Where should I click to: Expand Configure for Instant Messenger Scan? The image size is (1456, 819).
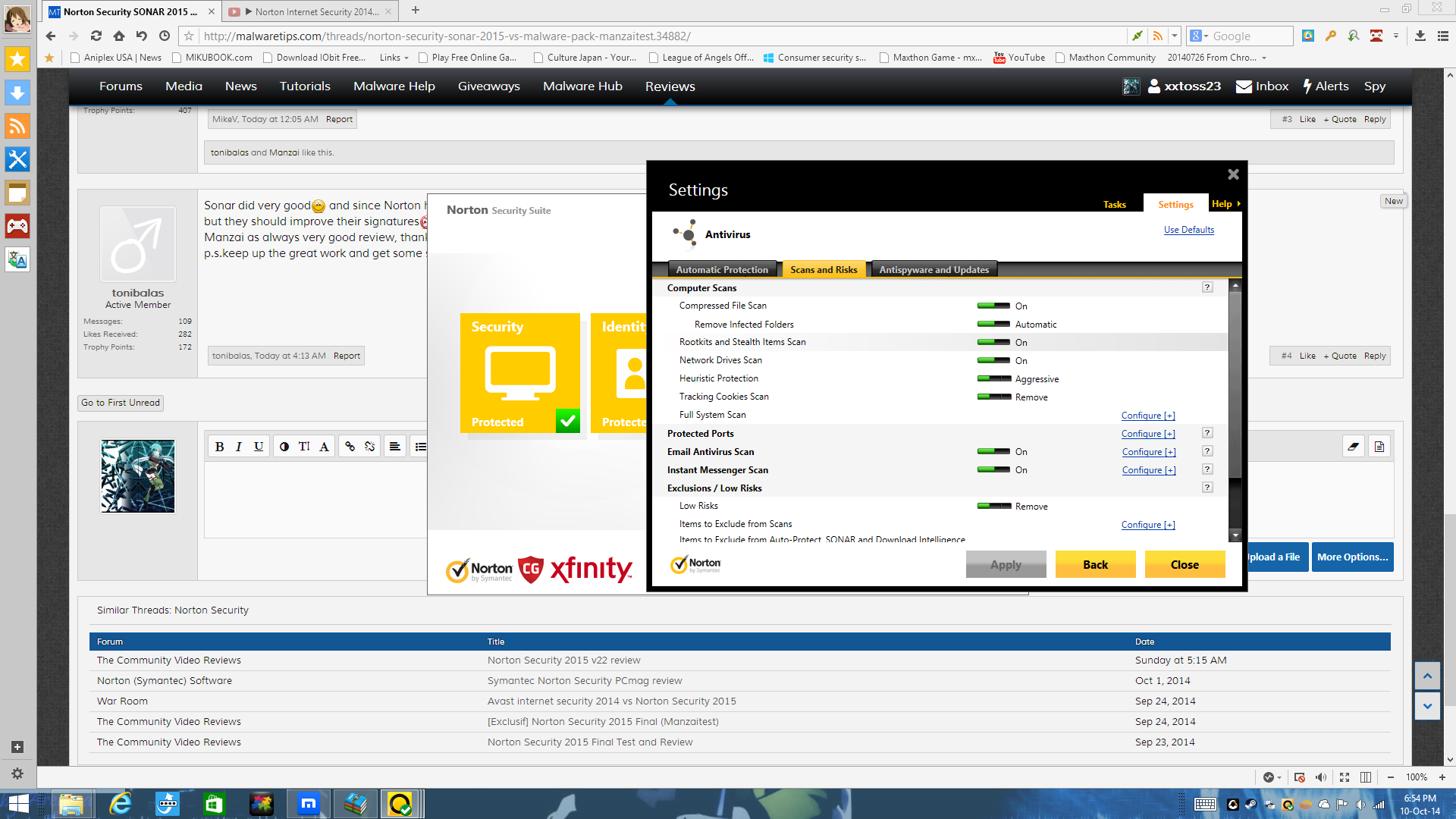1149,470
